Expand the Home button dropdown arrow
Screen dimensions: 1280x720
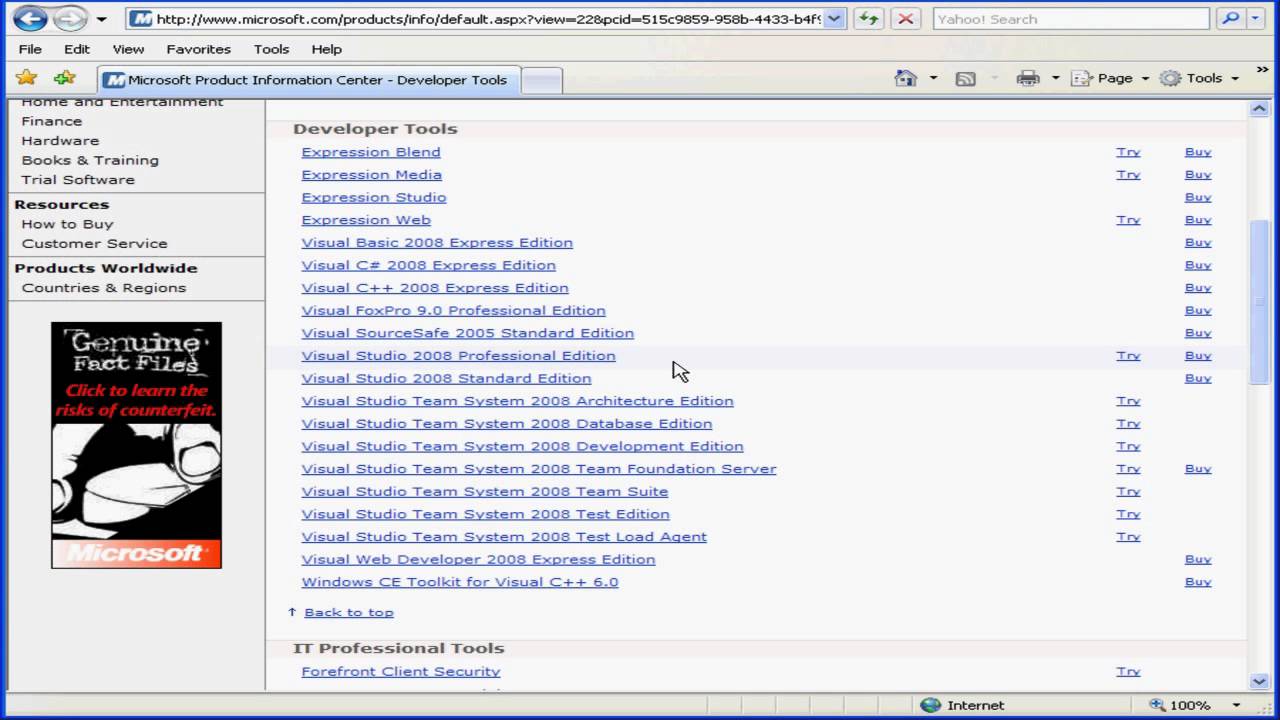(x=933, y=78)
